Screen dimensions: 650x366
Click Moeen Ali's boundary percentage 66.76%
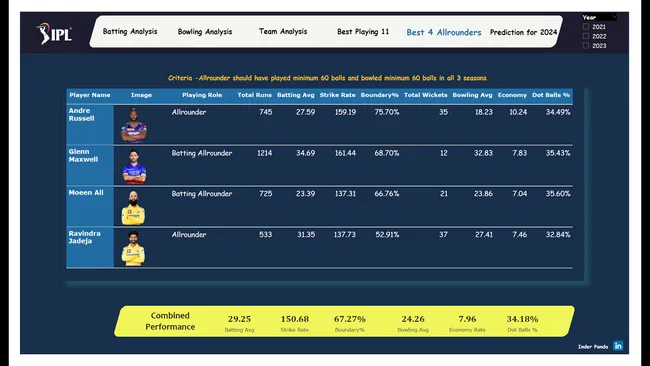(x=387, y=194)
